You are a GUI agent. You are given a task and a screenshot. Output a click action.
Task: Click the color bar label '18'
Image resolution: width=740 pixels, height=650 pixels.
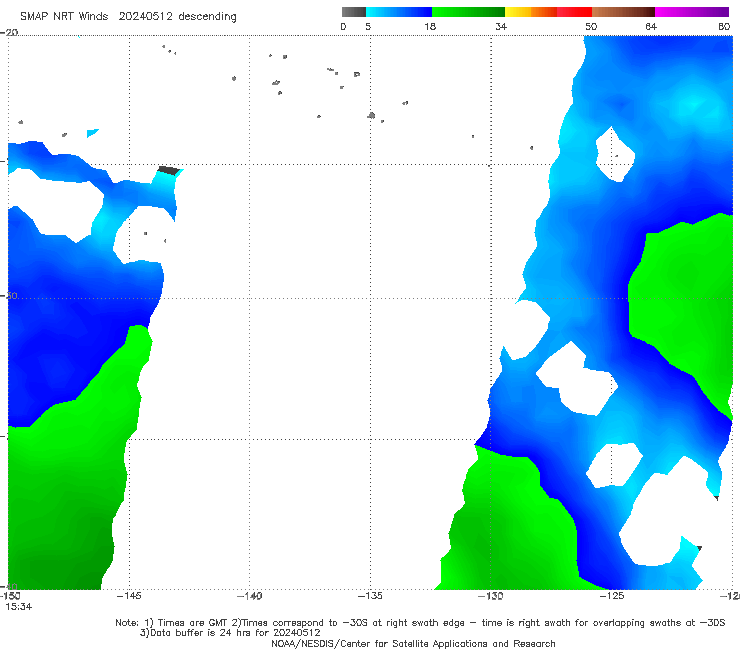[430, 26]
